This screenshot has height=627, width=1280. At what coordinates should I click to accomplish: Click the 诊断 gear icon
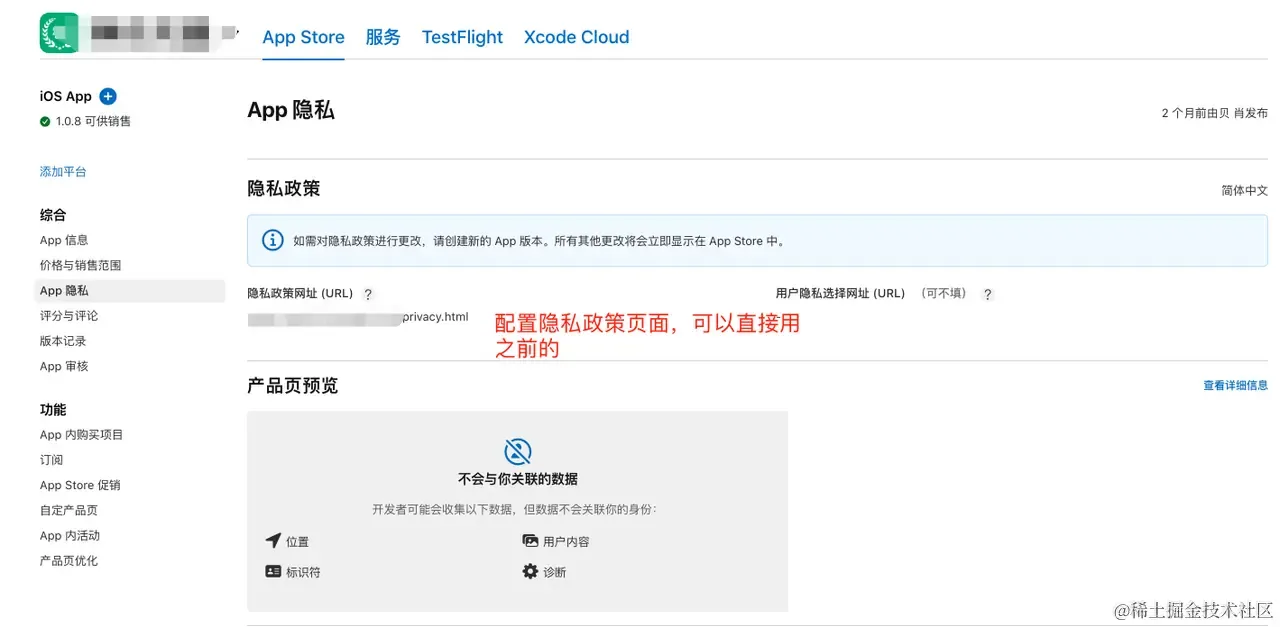[530, 572]
